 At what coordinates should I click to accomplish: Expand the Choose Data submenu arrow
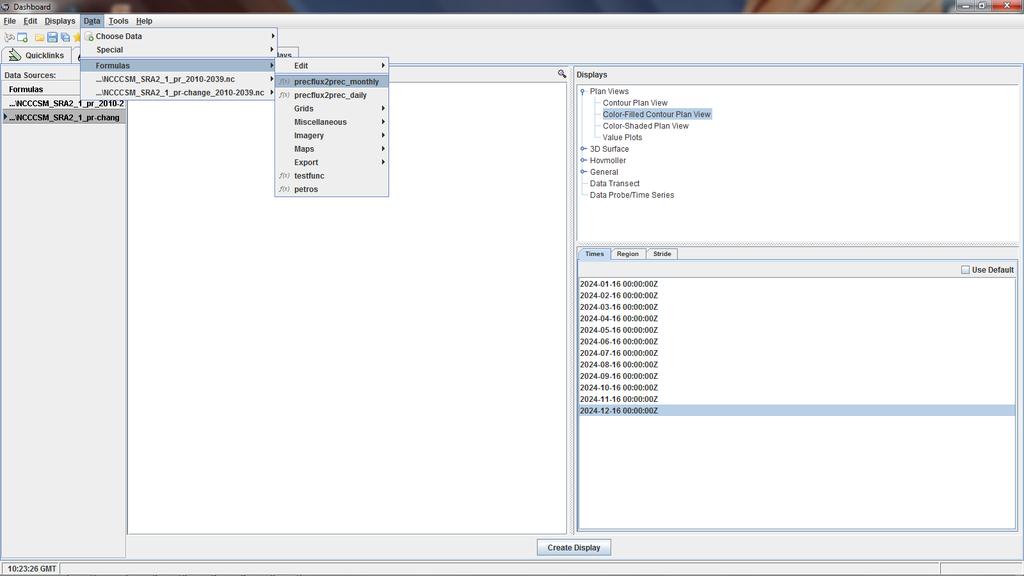click(272, 37)
